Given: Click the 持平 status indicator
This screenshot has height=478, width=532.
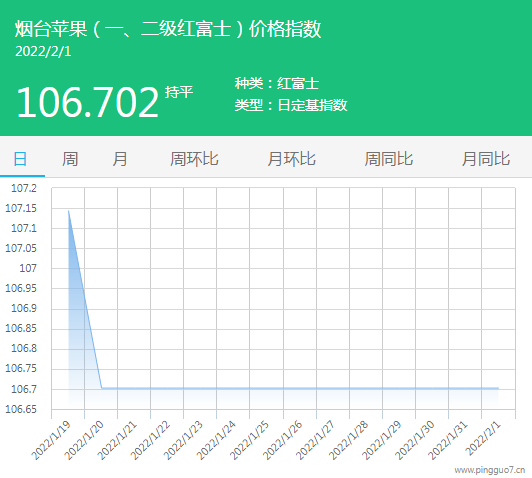Looking at the screenshot, I should pos(179,92).
